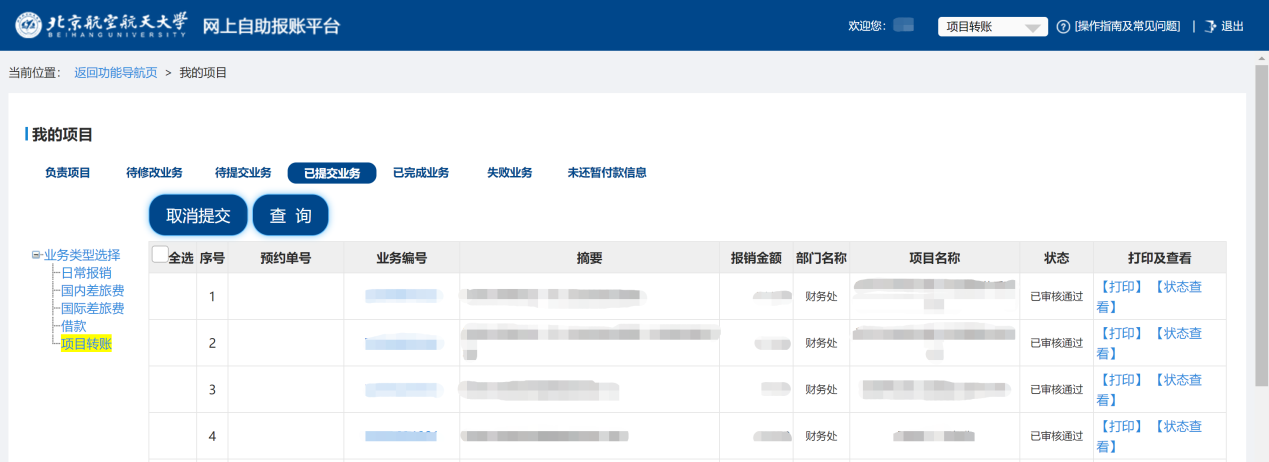The image size is (1269, 462).
Task: Open the 待提交业务 tab
Action: [243, 173]
